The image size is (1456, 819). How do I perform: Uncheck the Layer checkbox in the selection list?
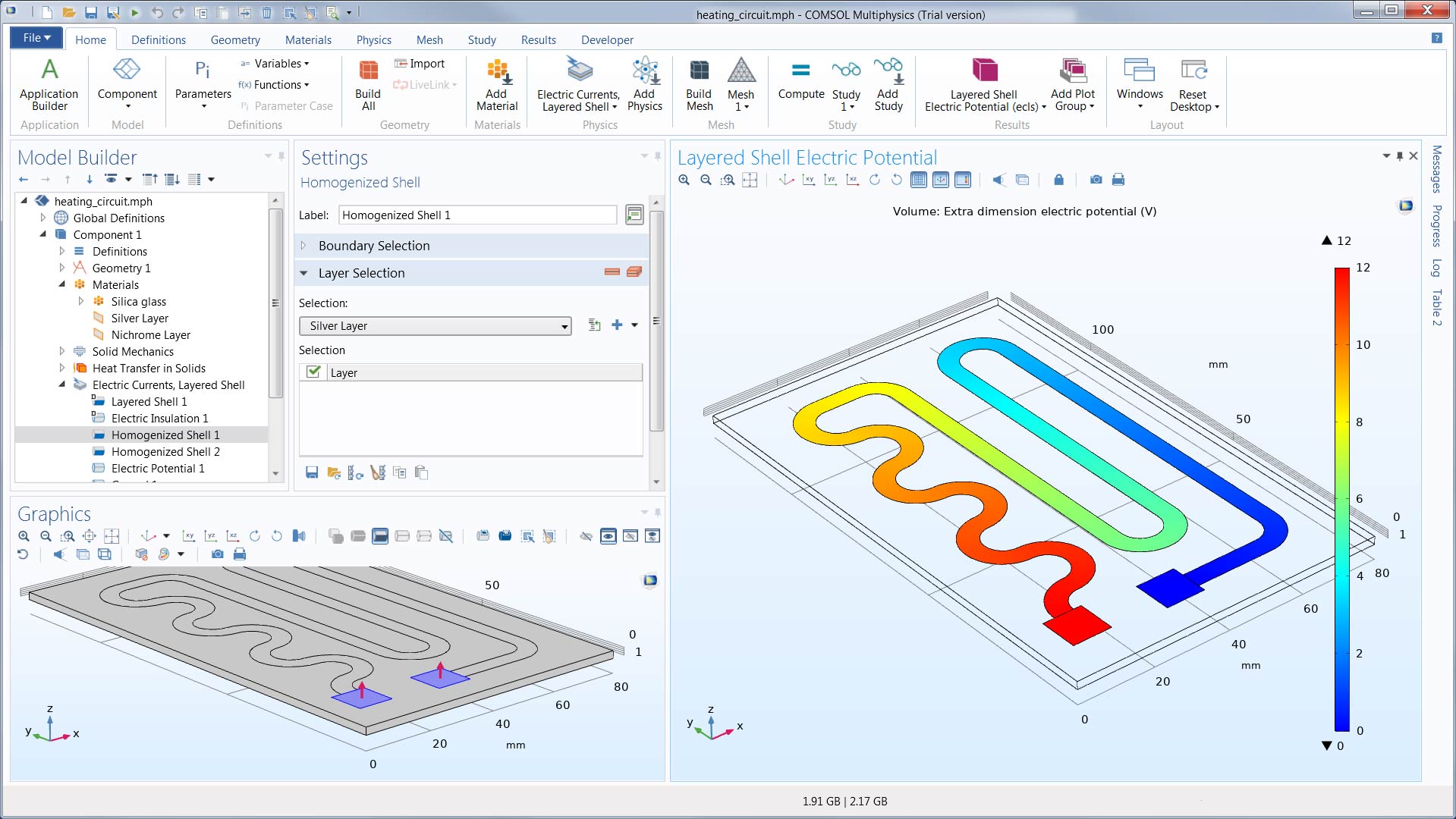point(313,372)
